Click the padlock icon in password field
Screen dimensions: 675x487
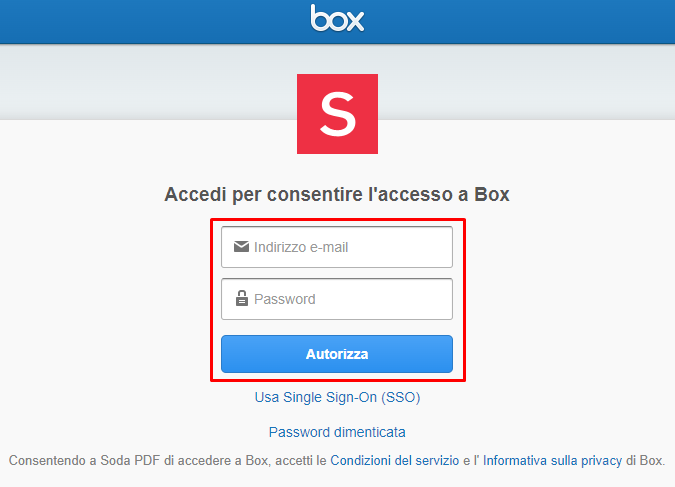tap(242, 298)
